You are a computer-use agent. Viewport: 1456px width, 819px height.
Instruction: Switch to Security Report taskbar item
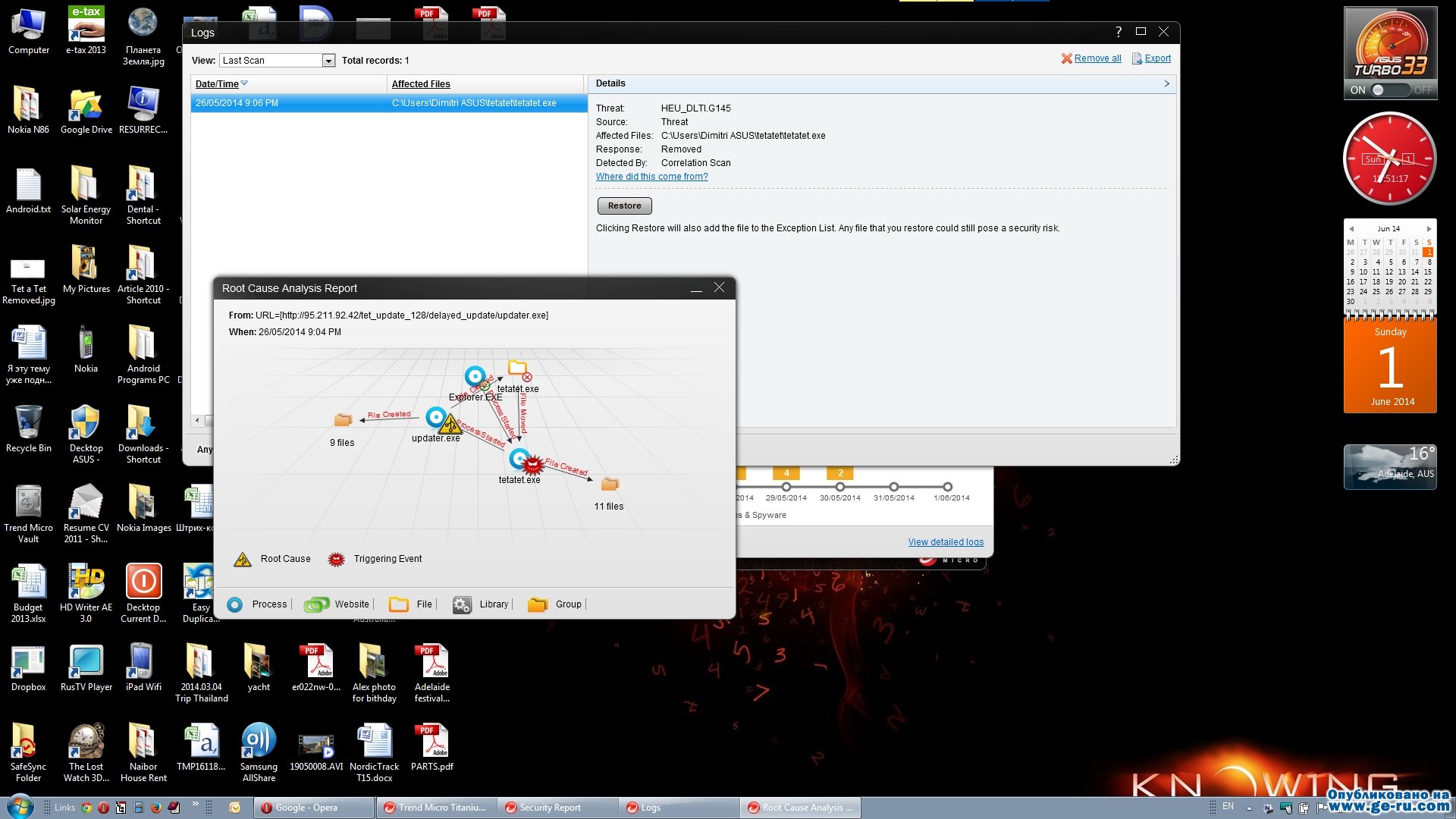[559, 808]
